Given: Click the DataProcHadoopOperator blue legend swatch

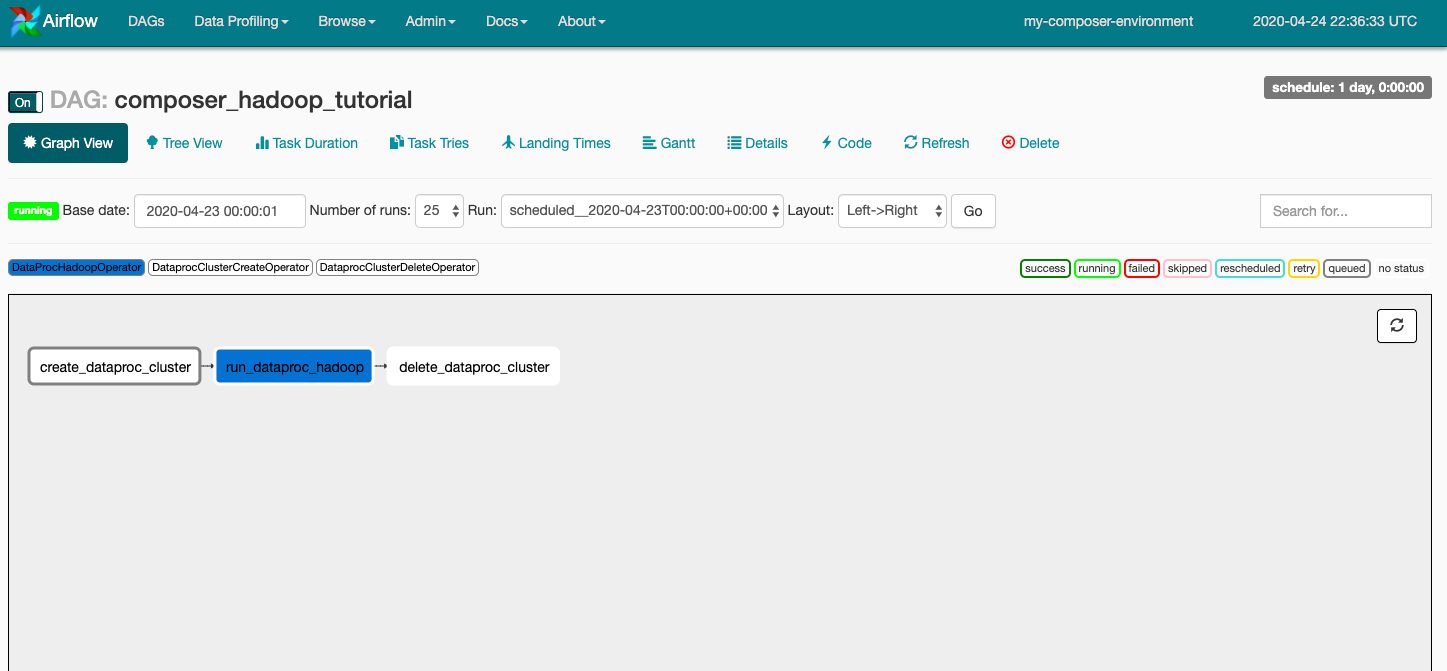Looking at the screenshot, I should tap(76, 268).
